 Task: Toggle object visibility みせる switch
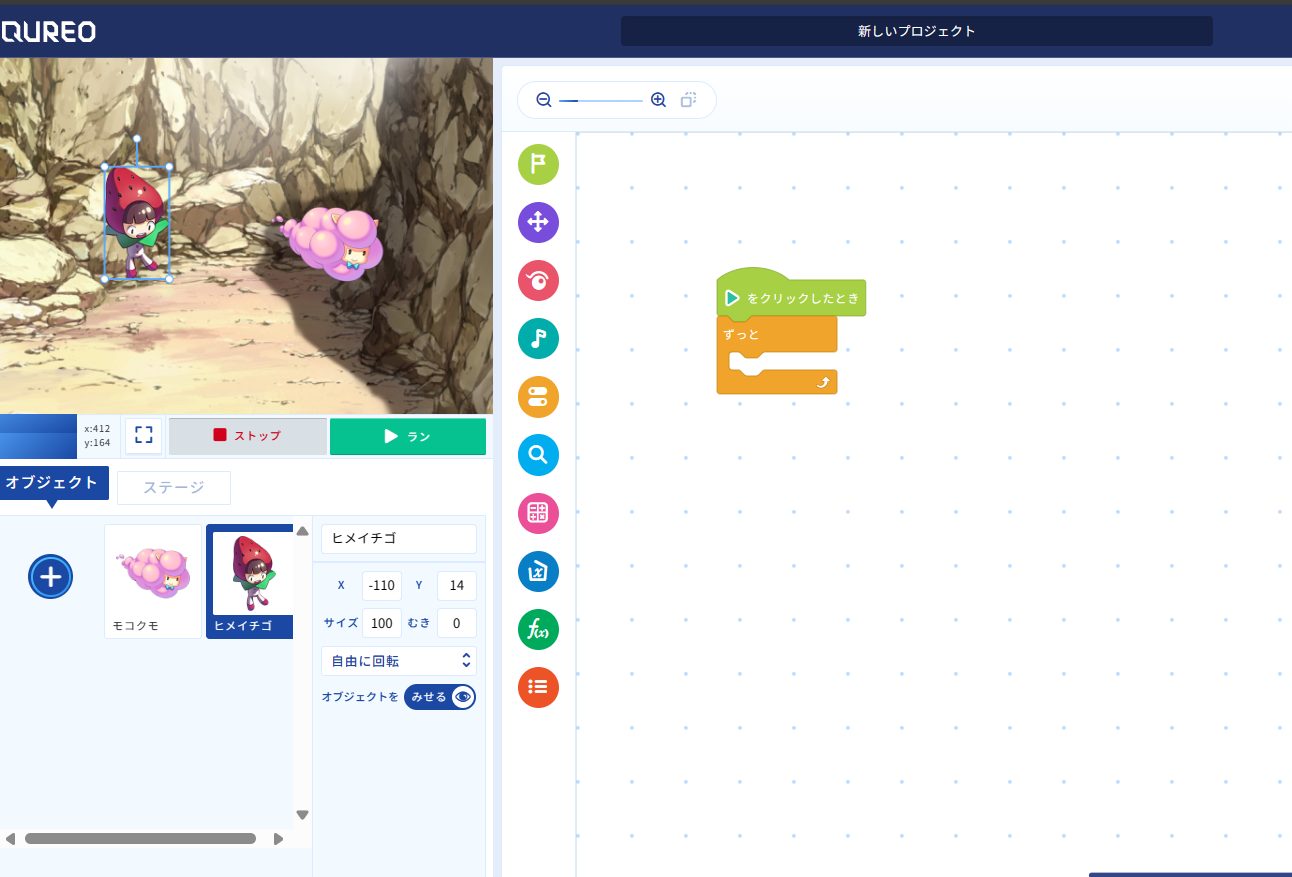click(x=440, y=697)
